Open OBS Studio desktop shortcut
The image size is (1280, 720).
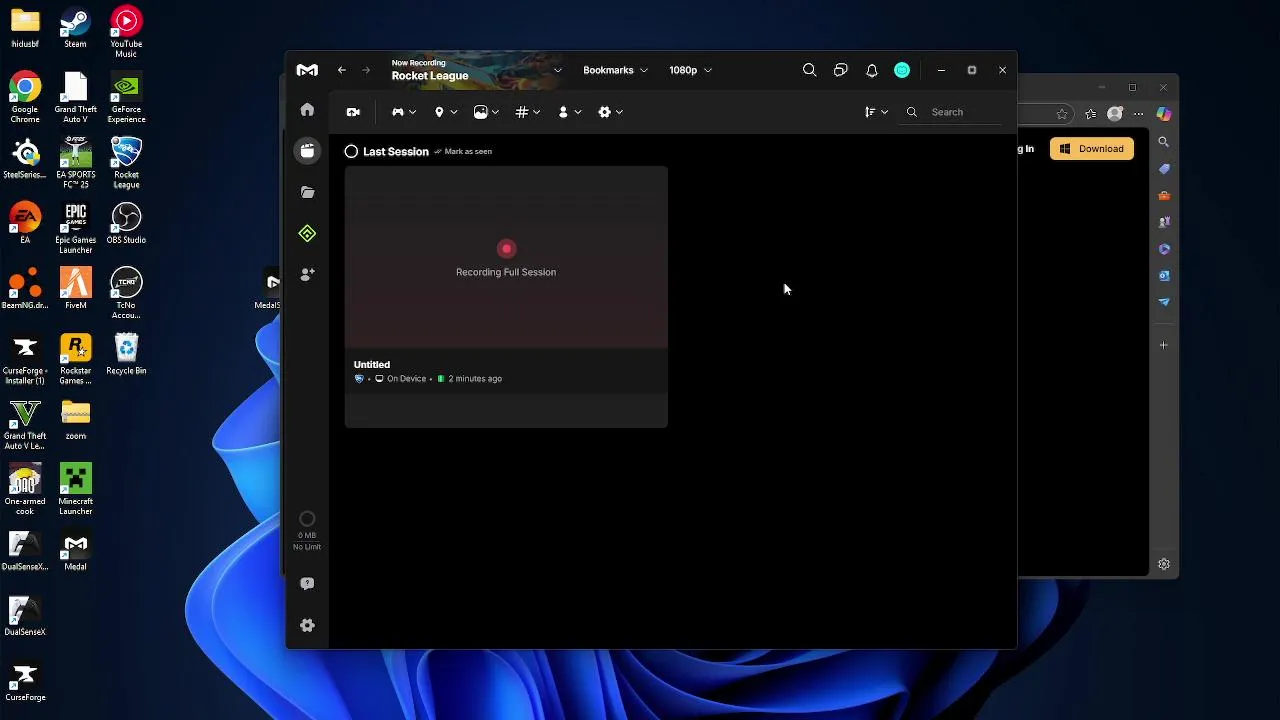point(126,224)
